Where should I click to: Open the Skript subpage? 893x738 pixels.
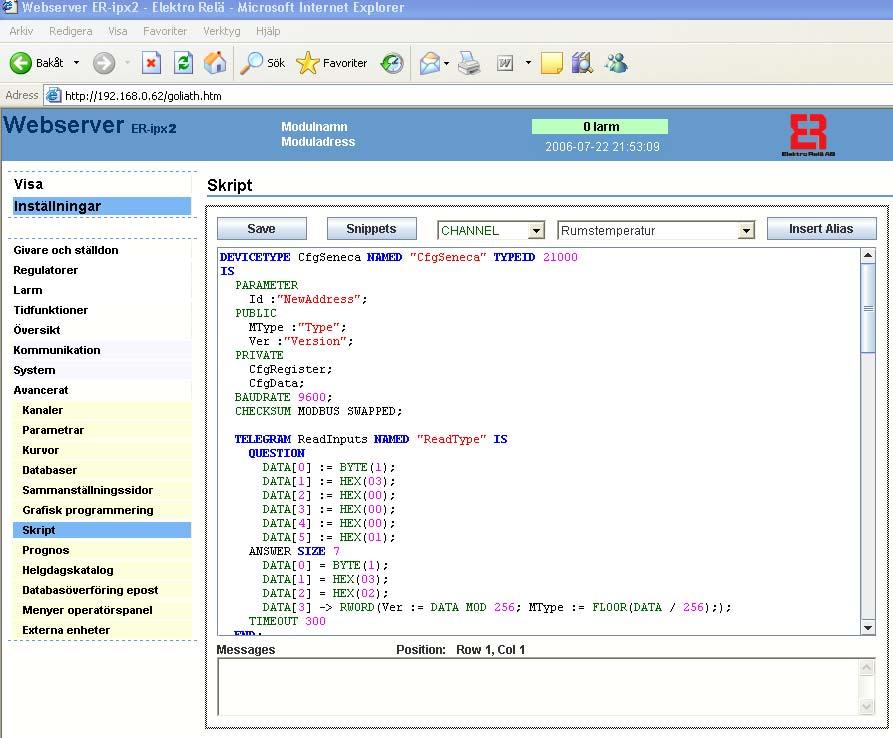[x=102, y=530]
